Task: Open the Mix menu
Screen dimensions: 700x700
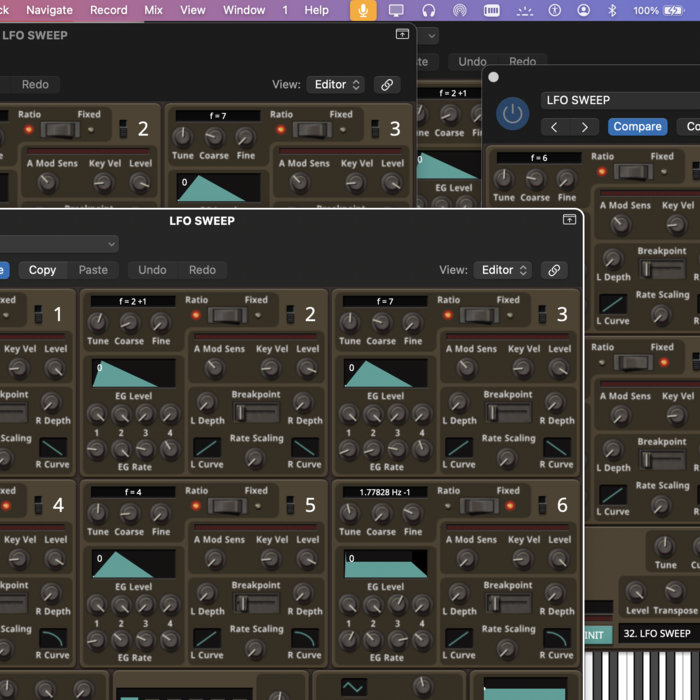Action: pyautogui.click(x=153, y=10)
